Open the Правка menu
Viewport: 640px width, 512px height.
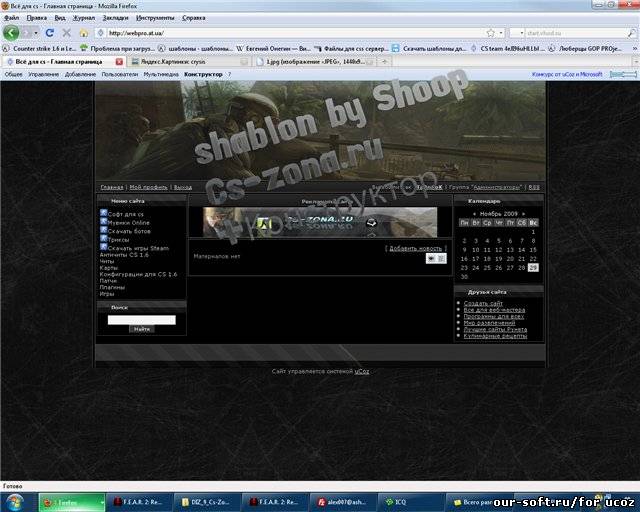pyautogui.click(x=37, y=18)
